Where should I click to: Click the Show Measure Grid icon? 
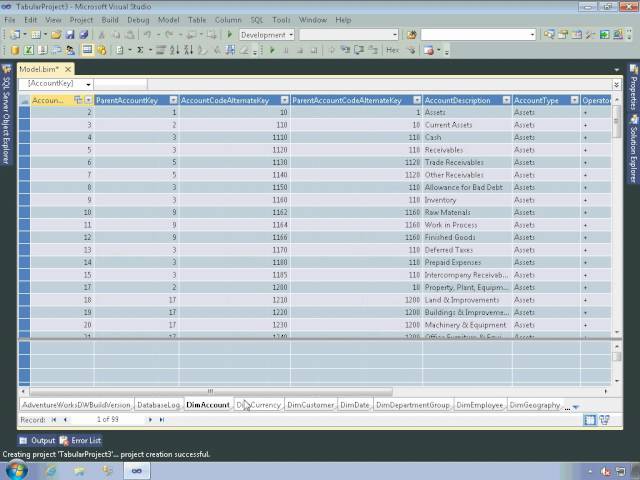(x=87, y=50)
